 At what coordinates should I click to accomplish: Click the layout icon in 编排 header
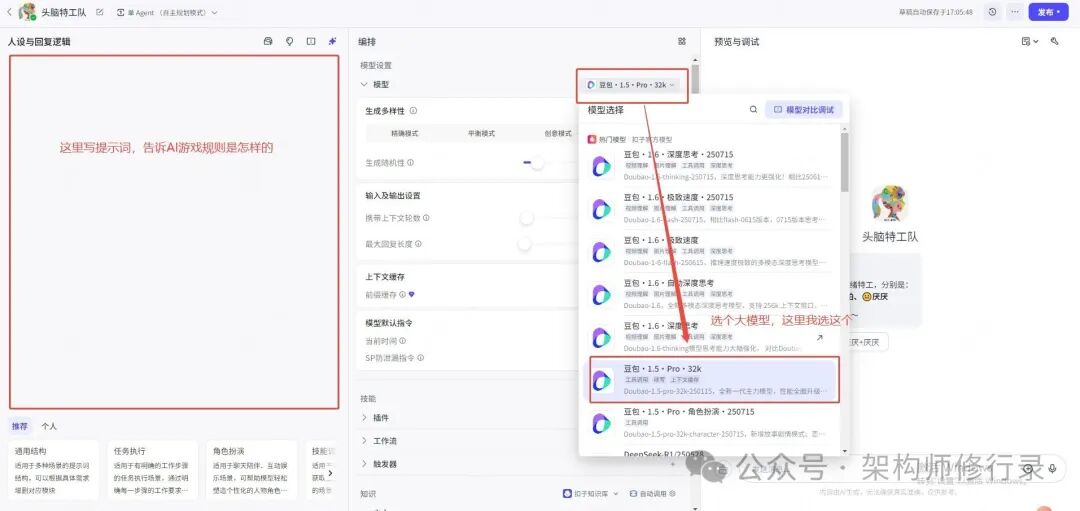[x=682, y=41]
